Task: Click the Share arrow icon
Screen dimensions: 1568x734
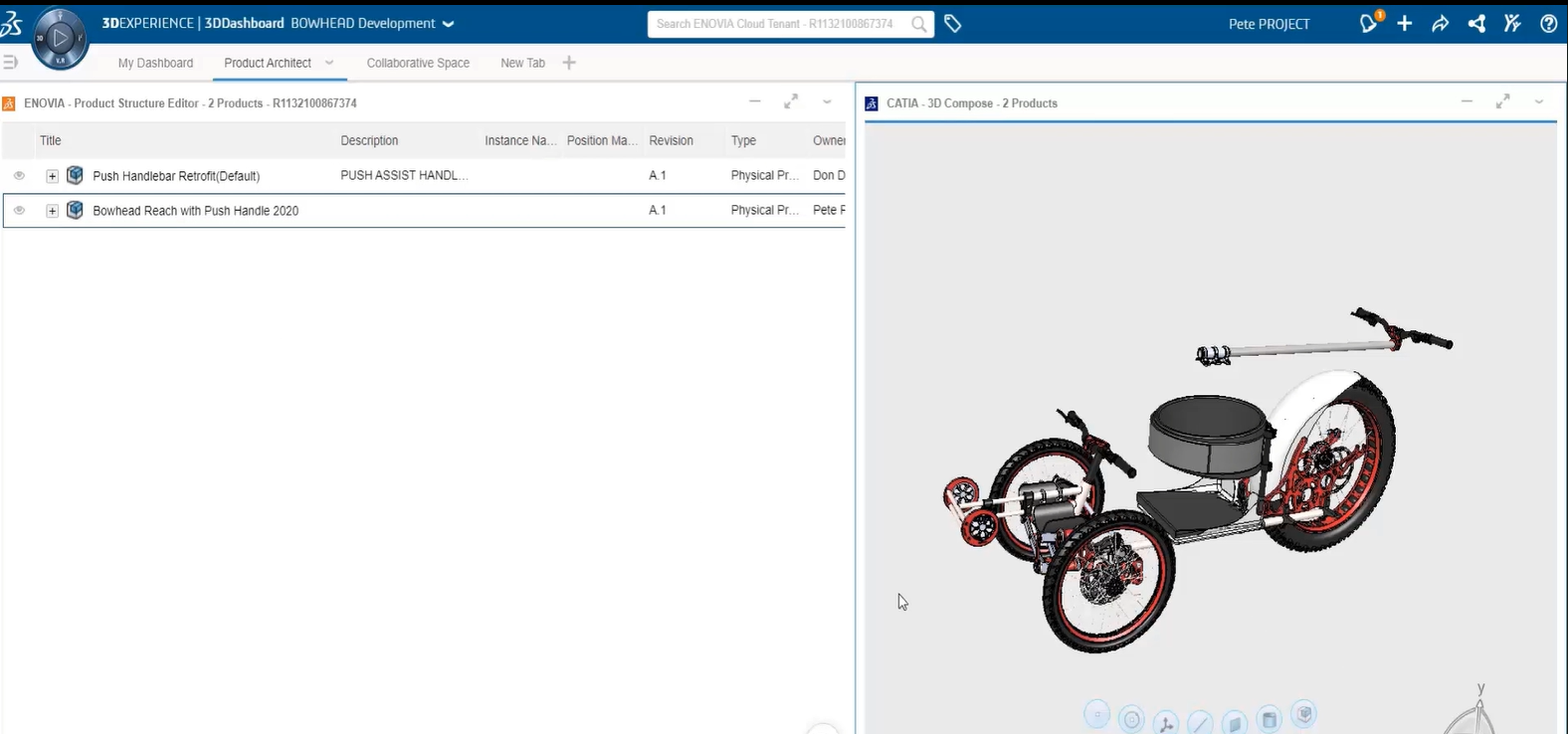Action: click(x=1440, y=24)
